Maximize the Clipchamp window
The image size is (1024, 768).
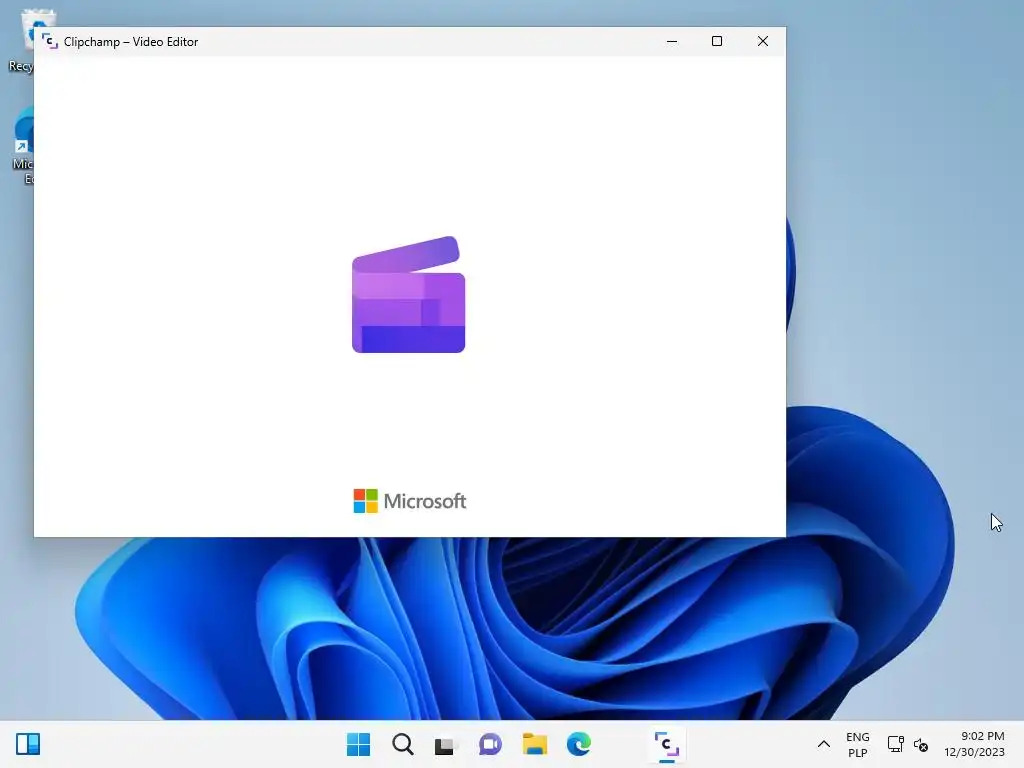tap(717, 41)
